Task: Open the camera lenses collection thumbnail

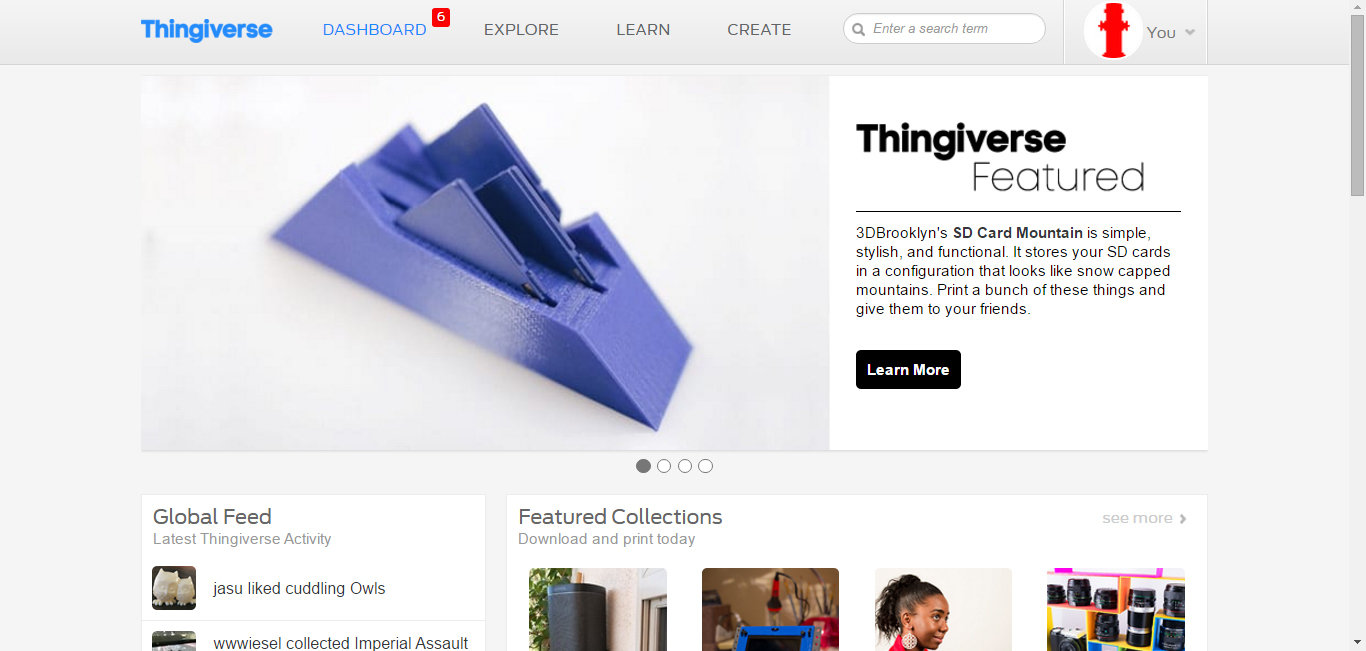Action: [x=1116, y=610]
